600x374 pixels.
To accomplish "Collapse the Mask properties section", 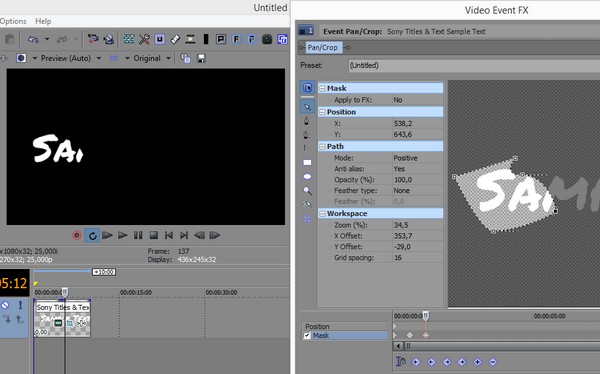I will [322, 88].
